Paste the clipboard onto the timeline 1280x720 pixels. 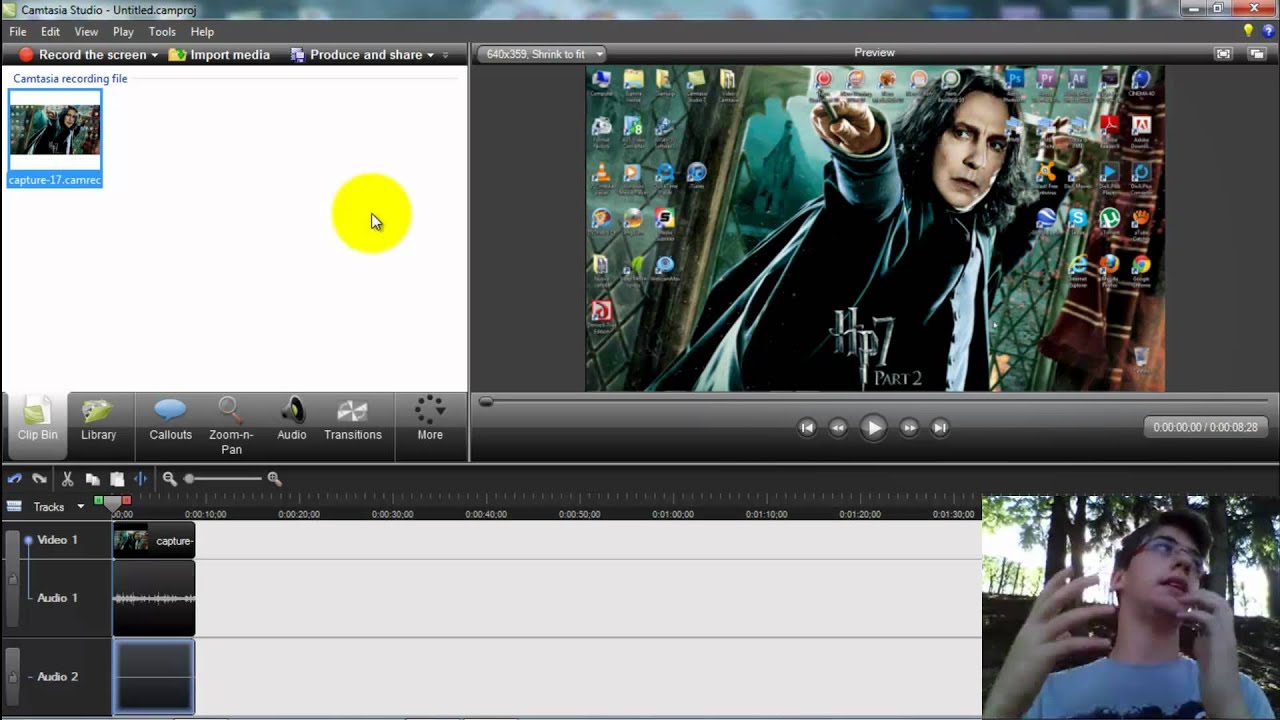coord(116,479)
